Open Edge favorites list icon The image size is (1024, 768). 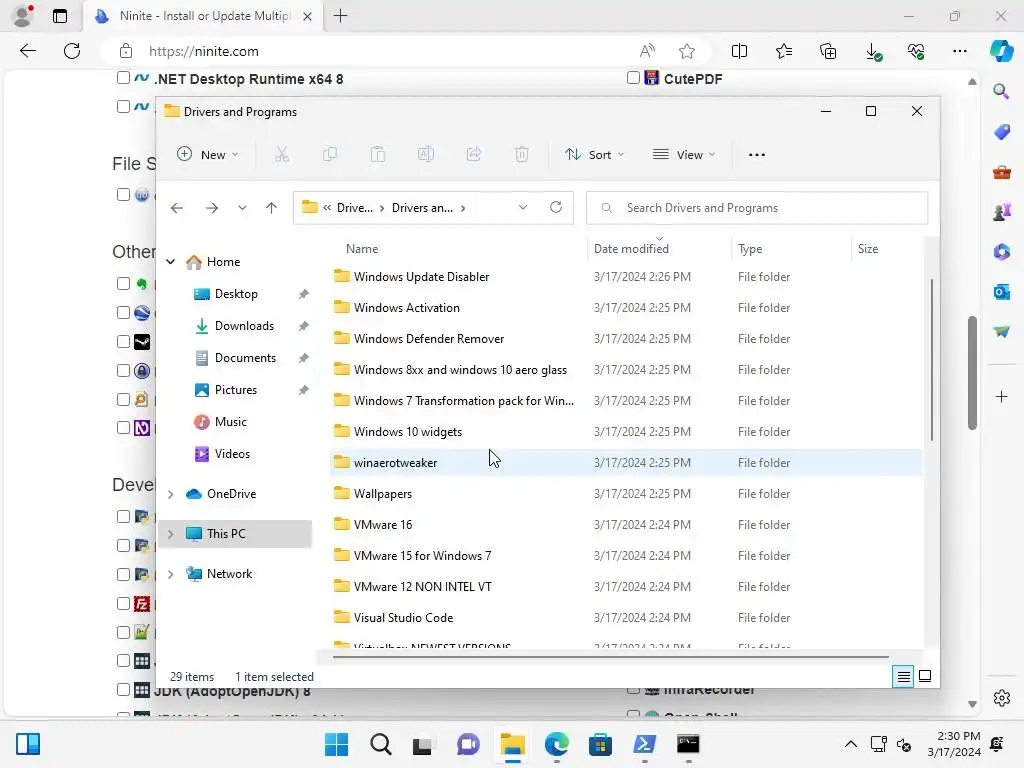(784, 51)
